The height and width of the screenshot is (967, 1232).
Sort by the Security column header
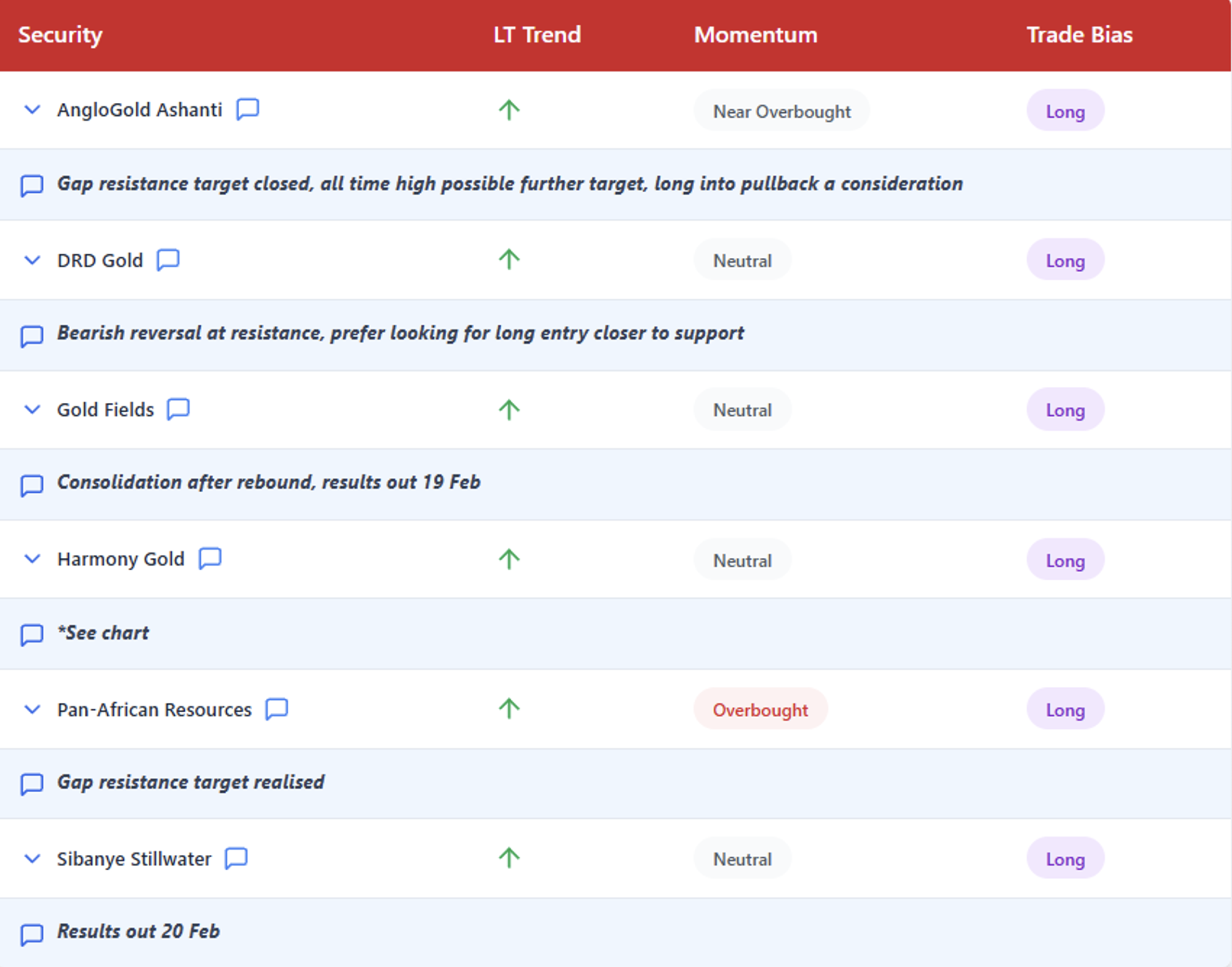[x=60, y=35]
